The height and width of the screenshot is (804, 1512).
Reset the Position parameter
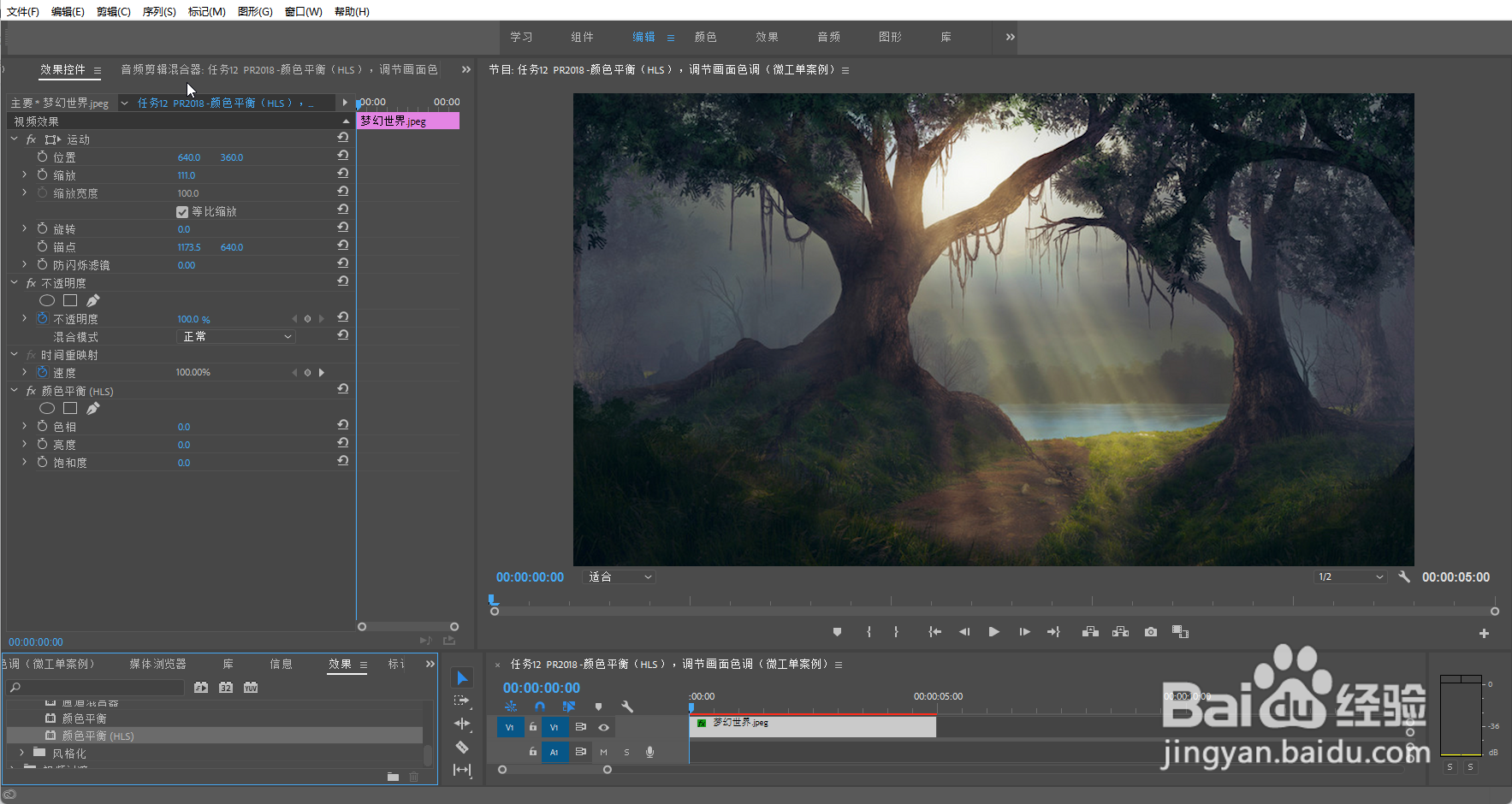click(x=342, y=156)
